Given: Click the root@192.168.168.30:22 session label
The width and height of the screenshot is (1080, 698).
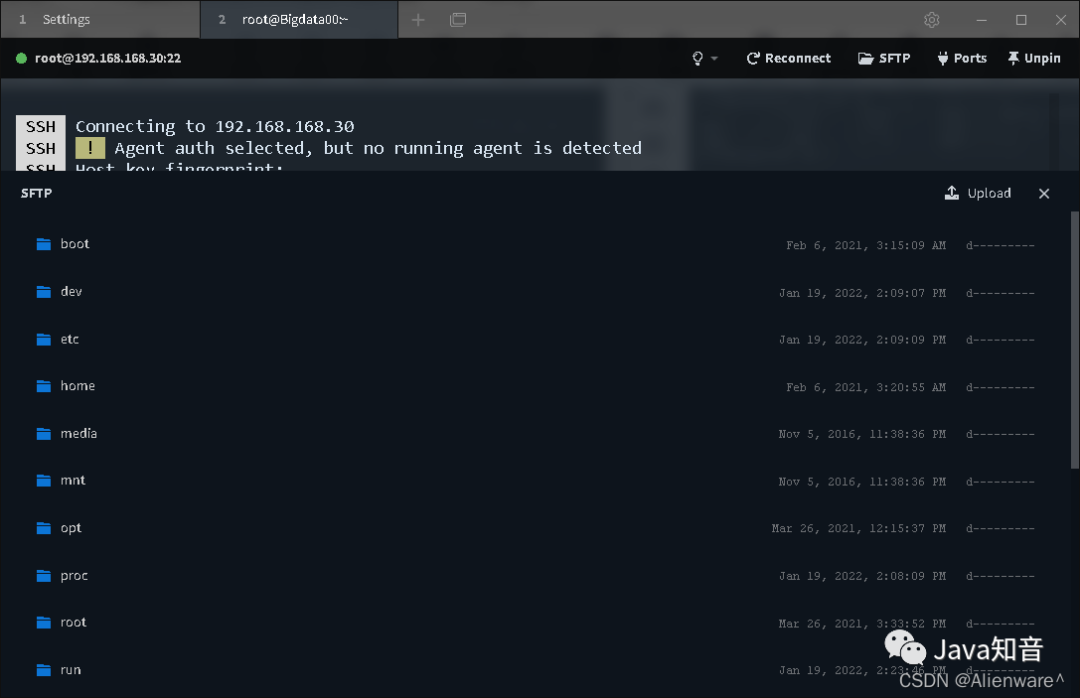Looking at the screenshot, I should tap(108, 59).
